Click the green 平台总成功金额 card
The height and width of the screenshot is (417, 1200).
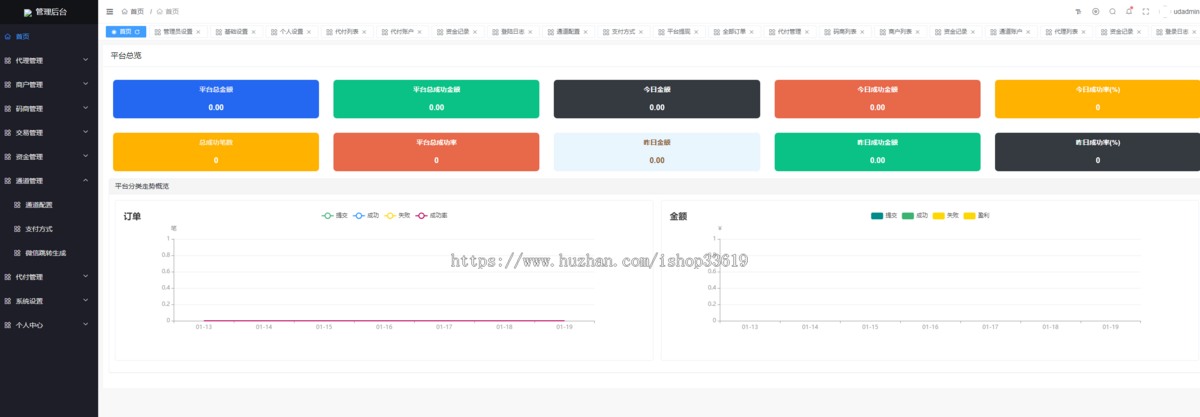pyautogui.click(x=437, y=99)
